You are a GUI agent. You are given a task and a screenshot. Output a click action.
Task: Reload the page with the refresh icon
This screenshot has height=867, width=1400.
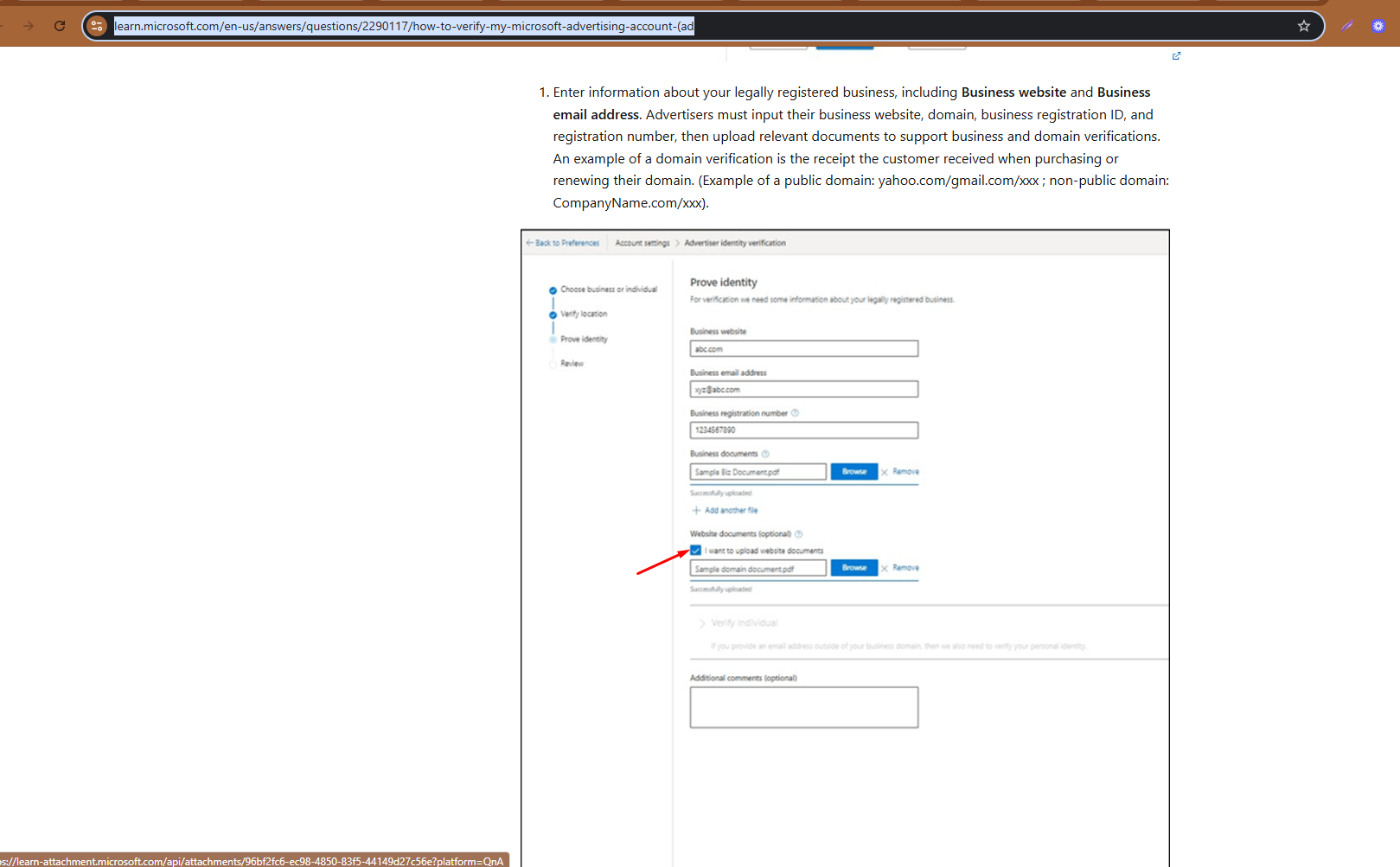(x=60, y=26)
